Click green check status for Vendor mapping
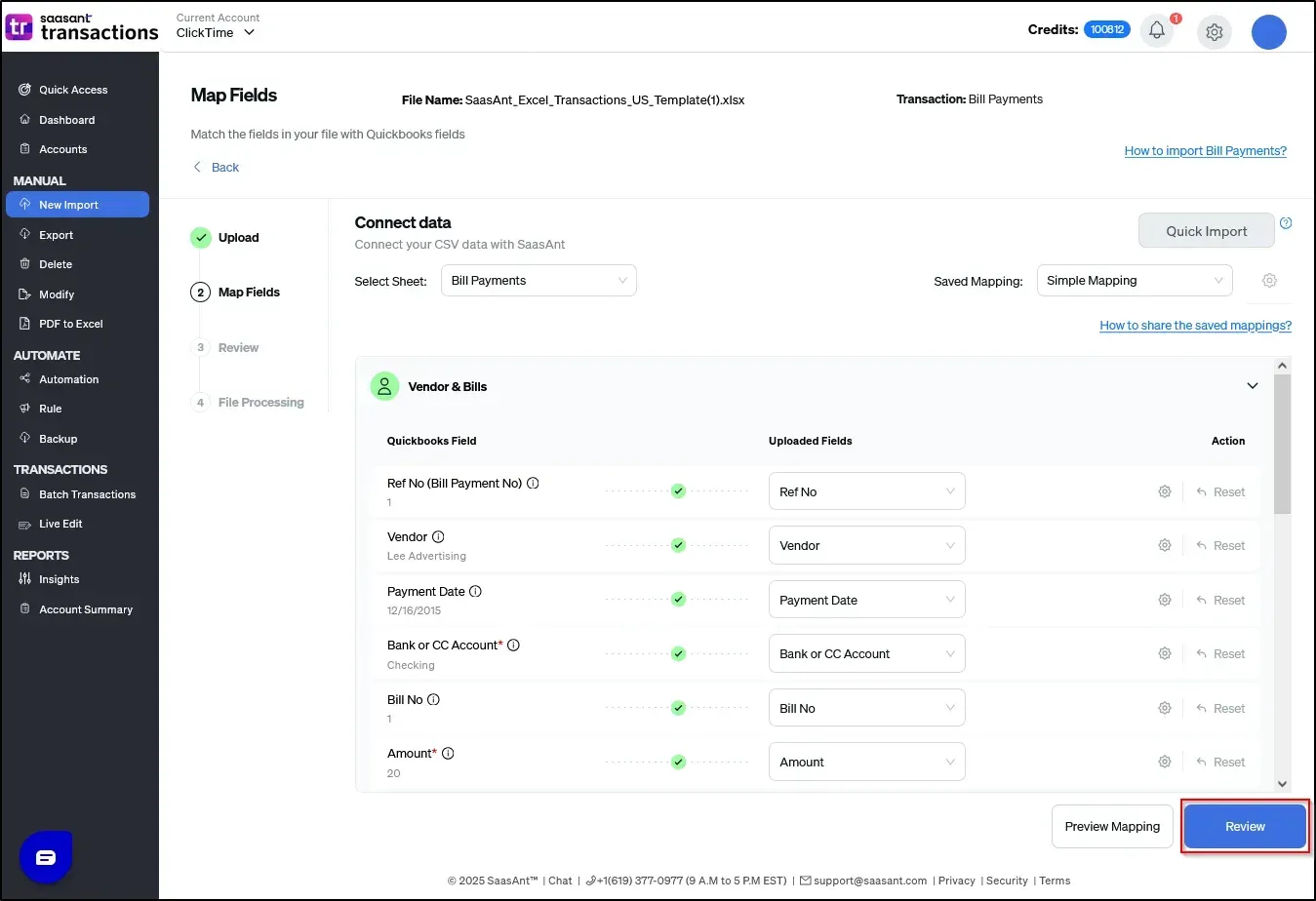The width and height of the screenshot is (1316, 901). pyautogui.click(x=678, y=545)
